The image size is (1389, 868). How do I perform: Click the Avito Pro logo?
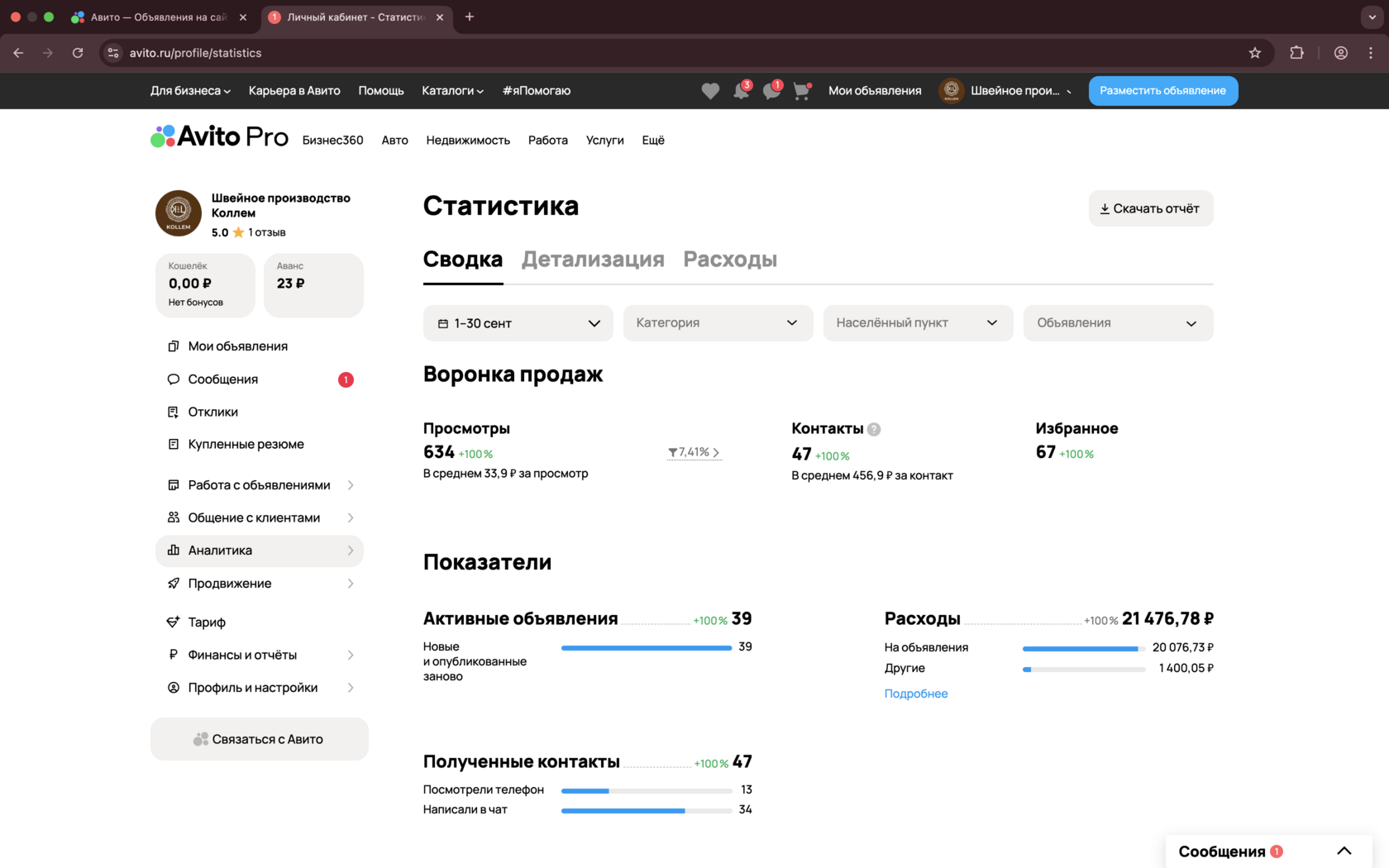219,136
